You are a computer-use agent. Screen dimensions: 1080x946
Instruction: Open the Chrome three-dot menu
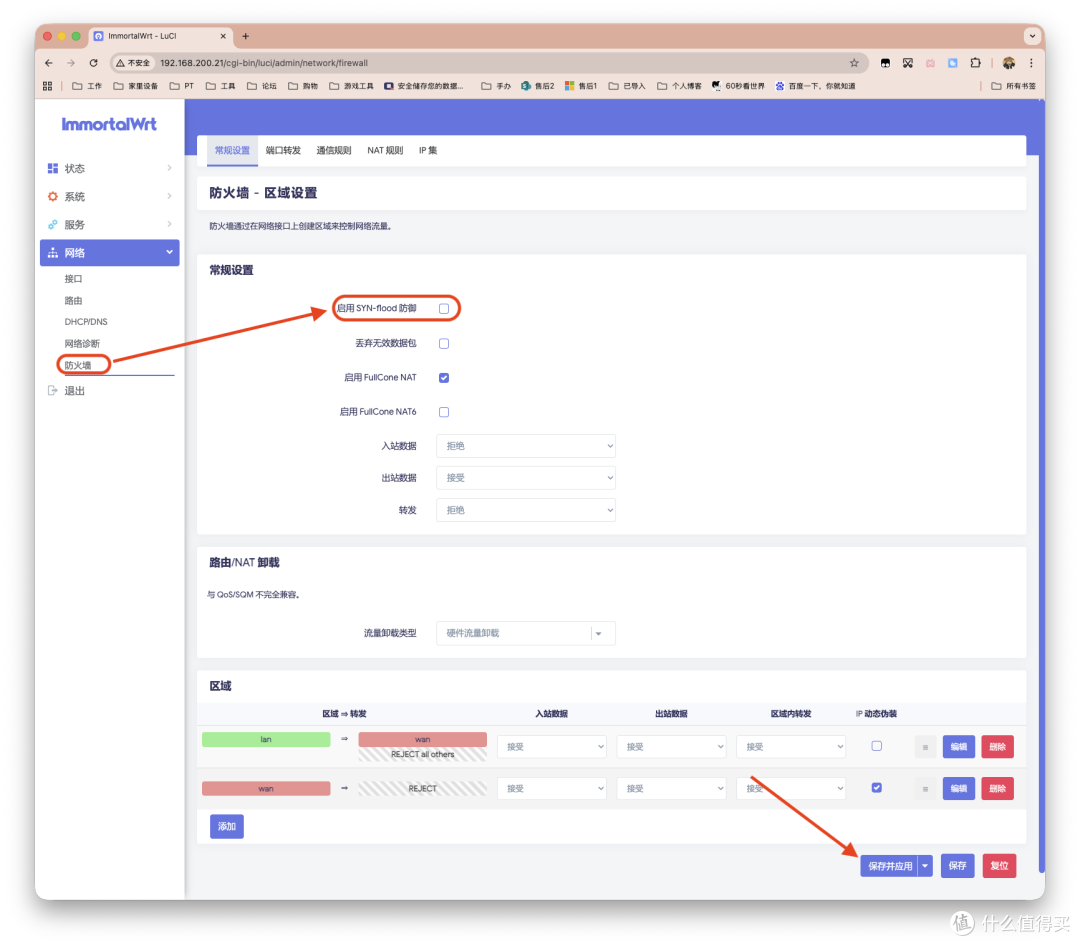pyautogui.click(x=1031, y=63)
